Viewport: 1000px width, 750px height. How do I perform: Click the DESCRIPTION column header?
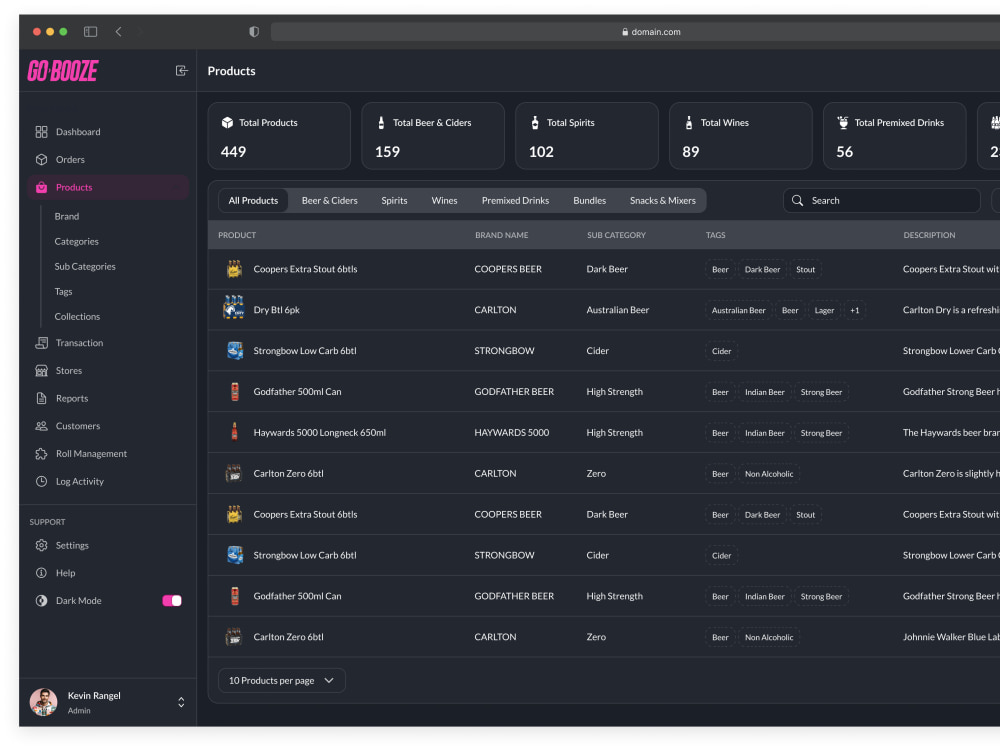pos(929,235)
